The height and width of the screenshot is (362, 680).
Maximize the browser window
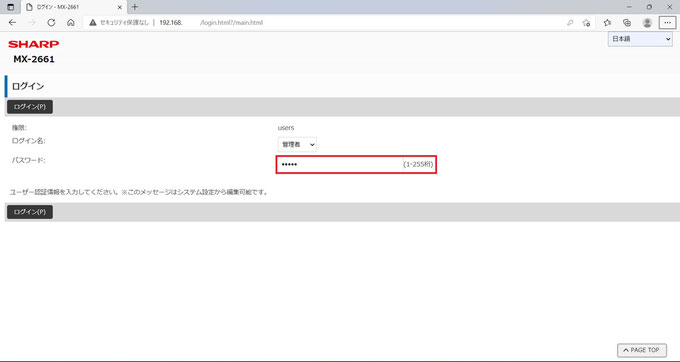[x=649, y=7]
